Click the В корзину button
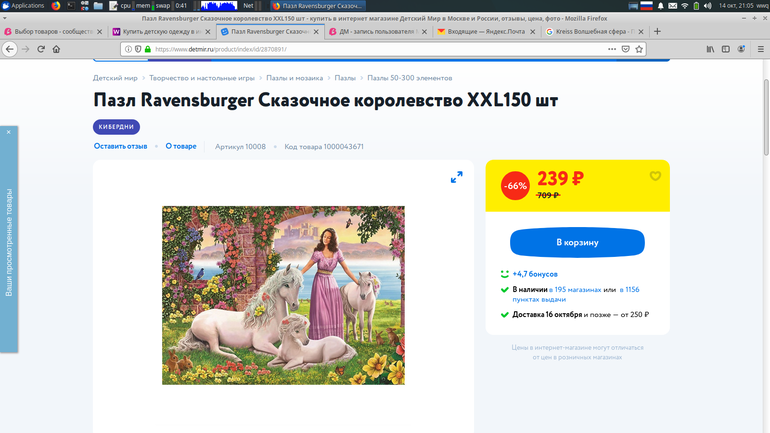 577,242
